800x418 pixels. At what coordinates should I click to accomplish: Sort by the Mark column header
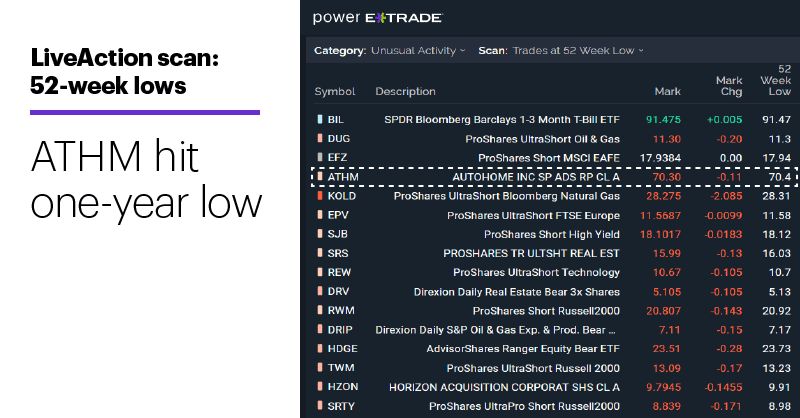pyautogui.click(x=667, y=91)
